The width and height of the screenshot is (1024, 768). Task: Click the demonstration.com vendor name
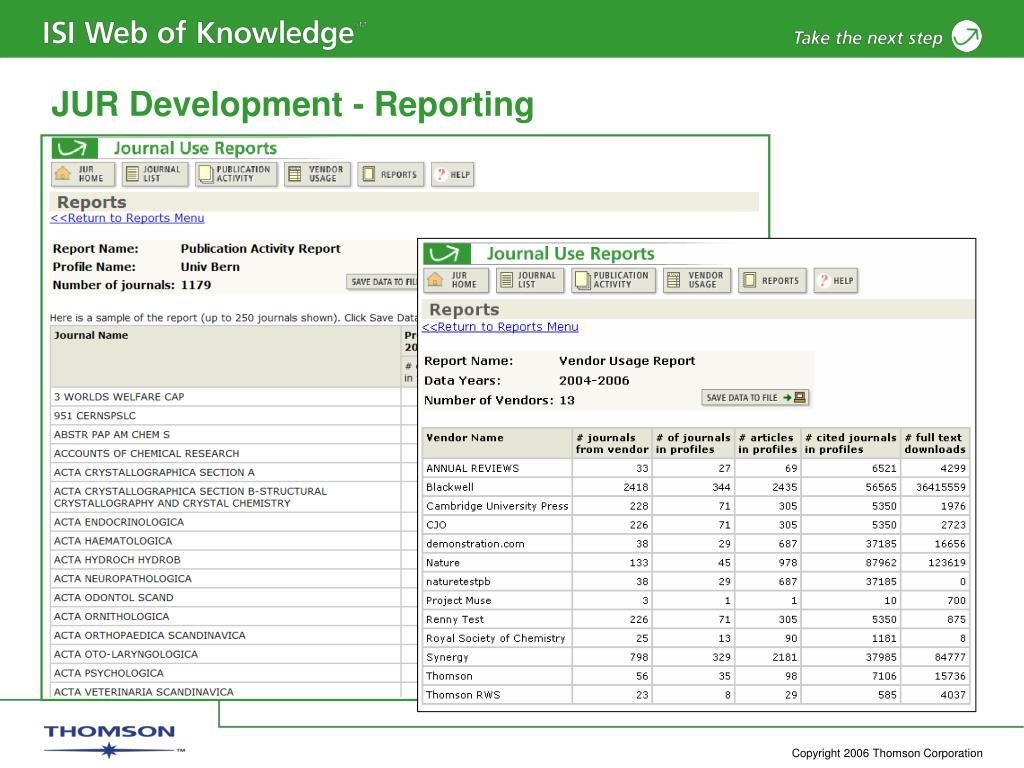(x=475, y=544)
